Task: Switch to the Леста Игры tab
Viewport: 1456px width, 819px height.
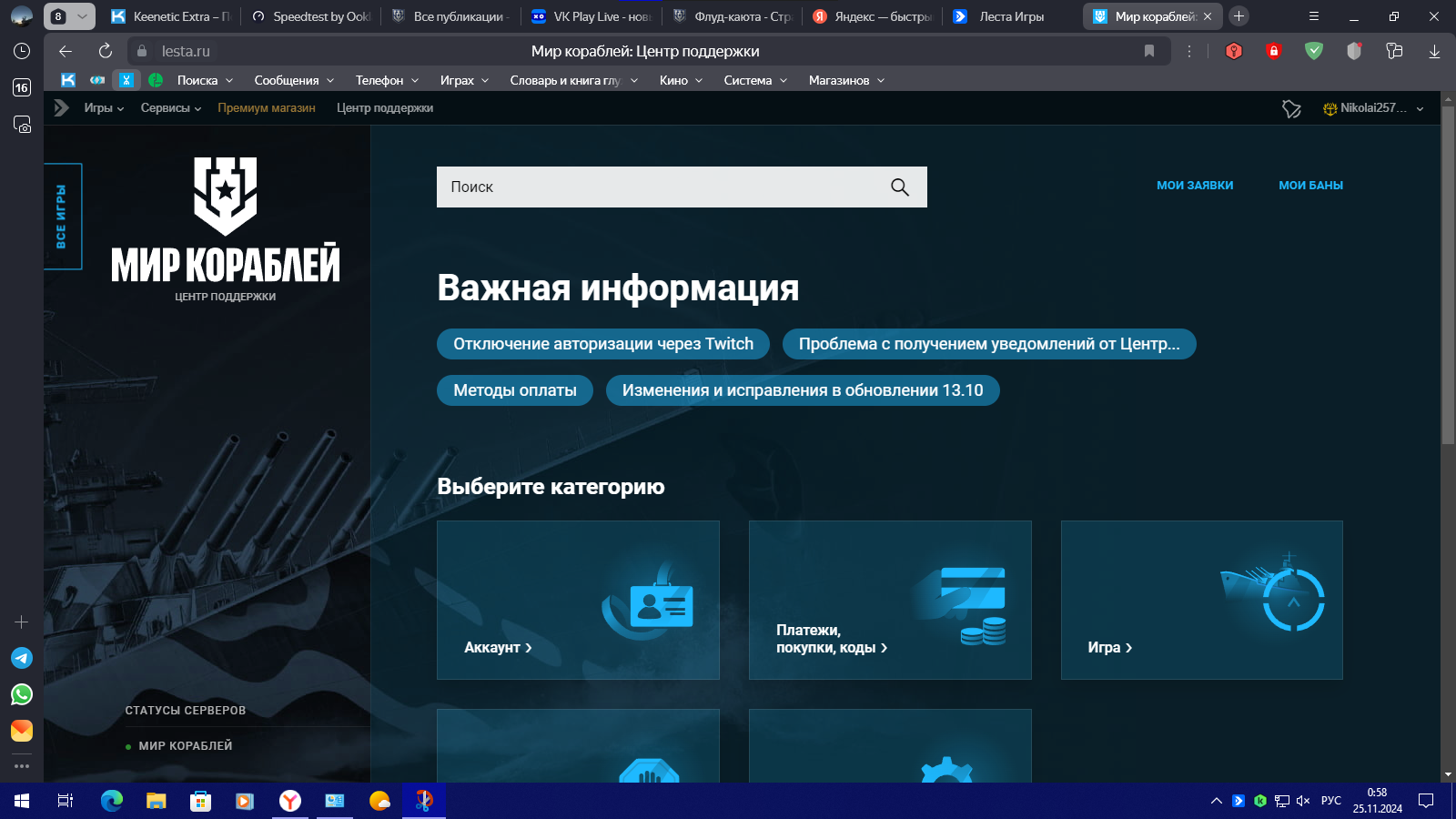Action: coord(1012,16)
